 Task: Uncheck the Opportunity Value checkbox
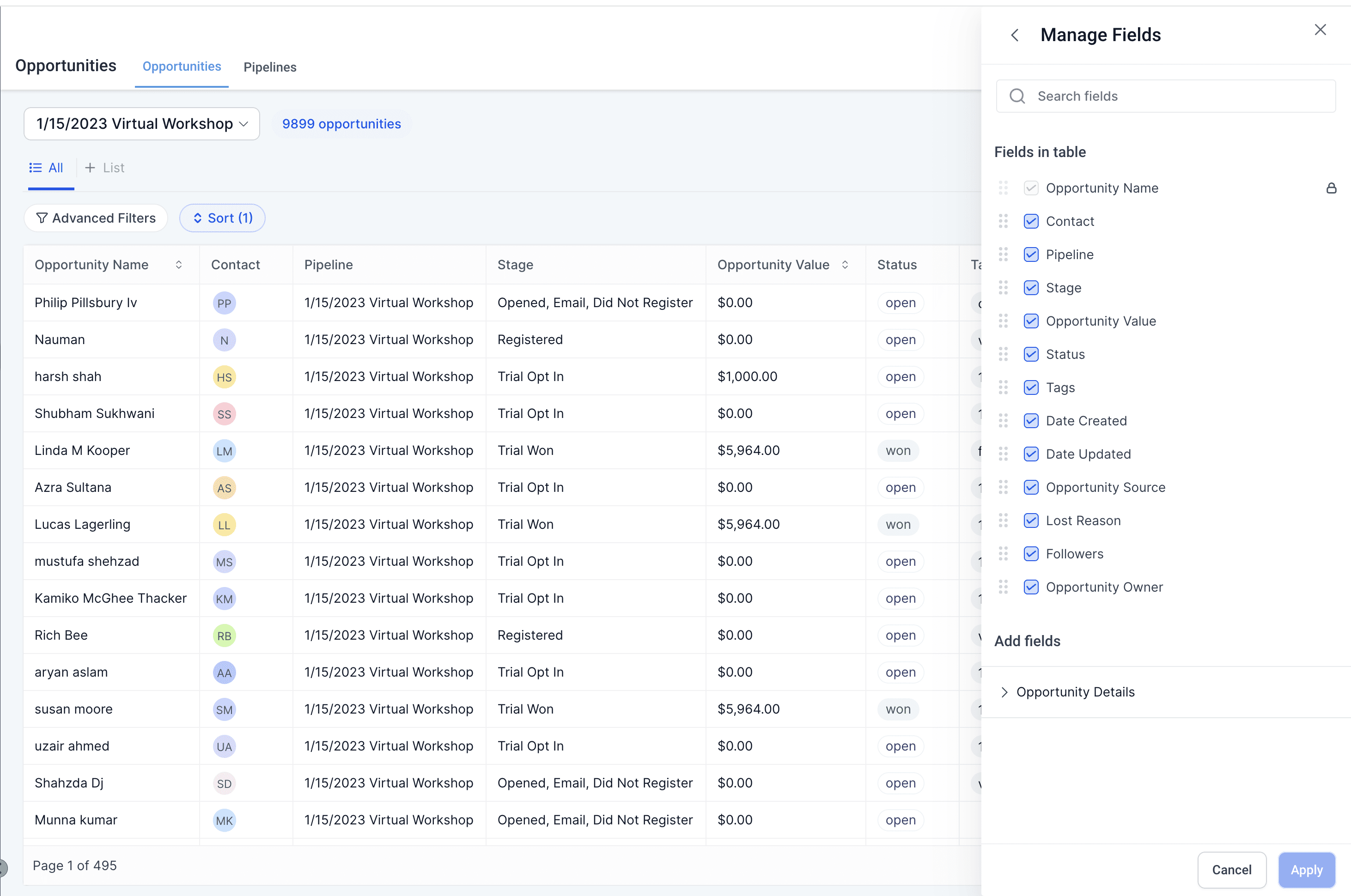(x=1031, y=321)
